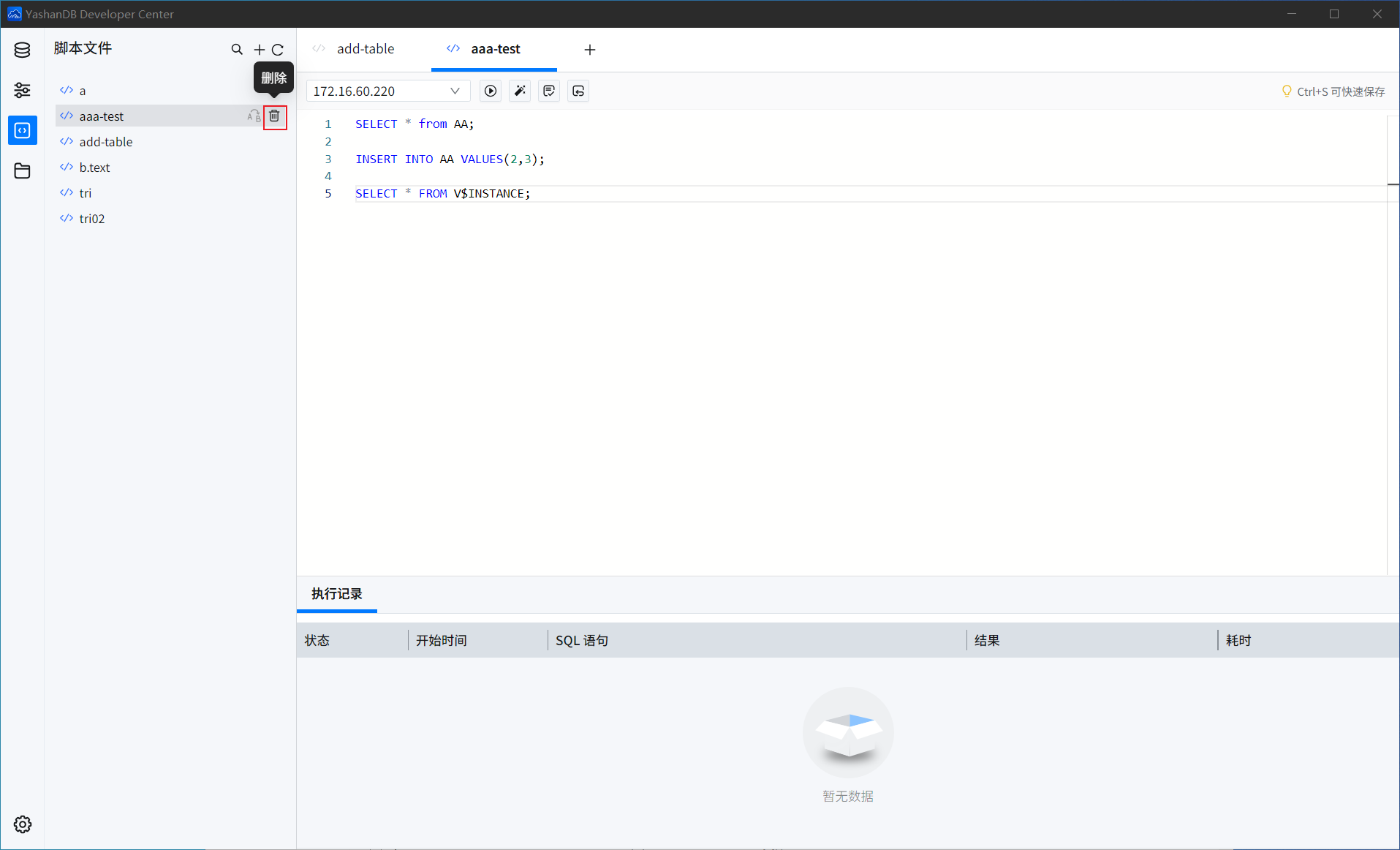The height and width of the screenshot is (850, 1400).
Task: Click the refresh icon in the script list
Action: (278, 49)
